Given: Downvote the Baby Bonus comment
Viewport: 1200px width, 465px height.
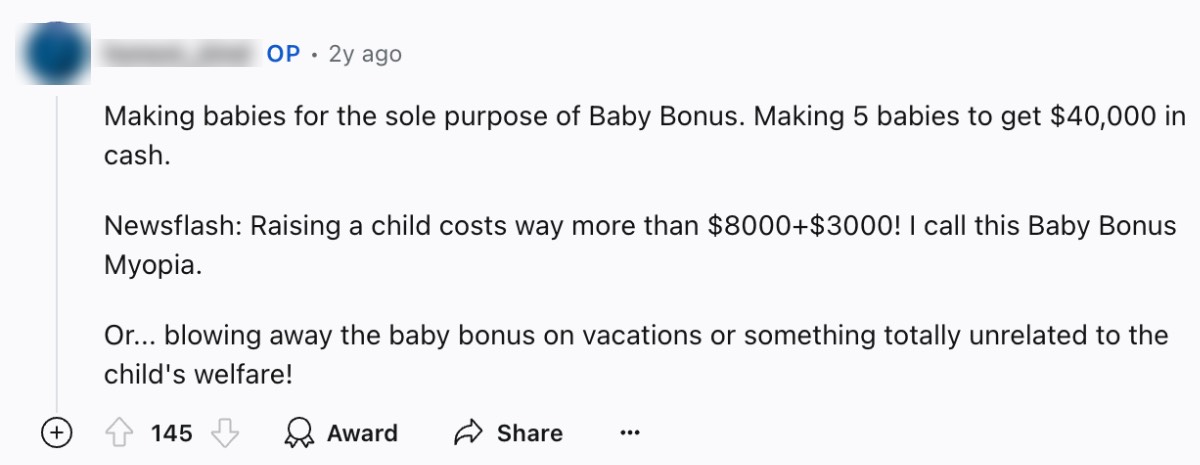Looking at the screenshot, I should (227, 433).
